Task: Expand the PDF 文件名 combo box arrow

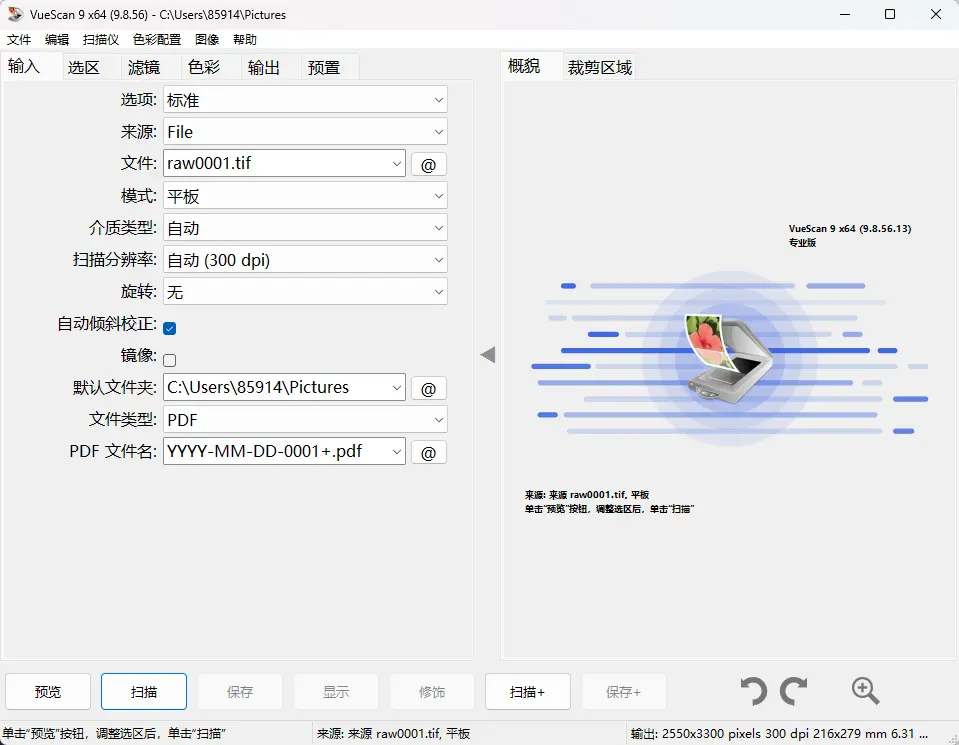Action: [396, 451]
